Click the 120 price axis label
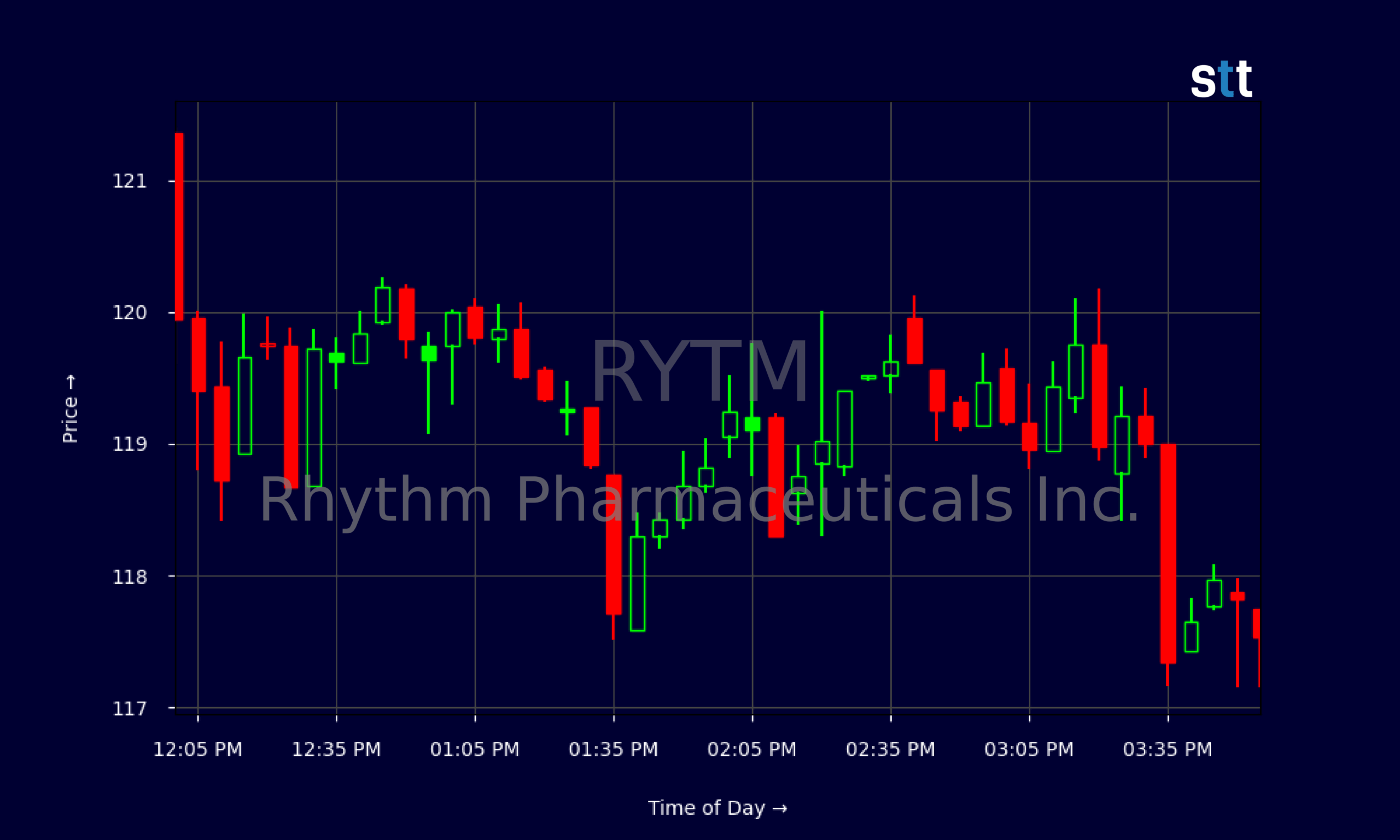This screenshot has height=840, width=1400. click(130, 312)
